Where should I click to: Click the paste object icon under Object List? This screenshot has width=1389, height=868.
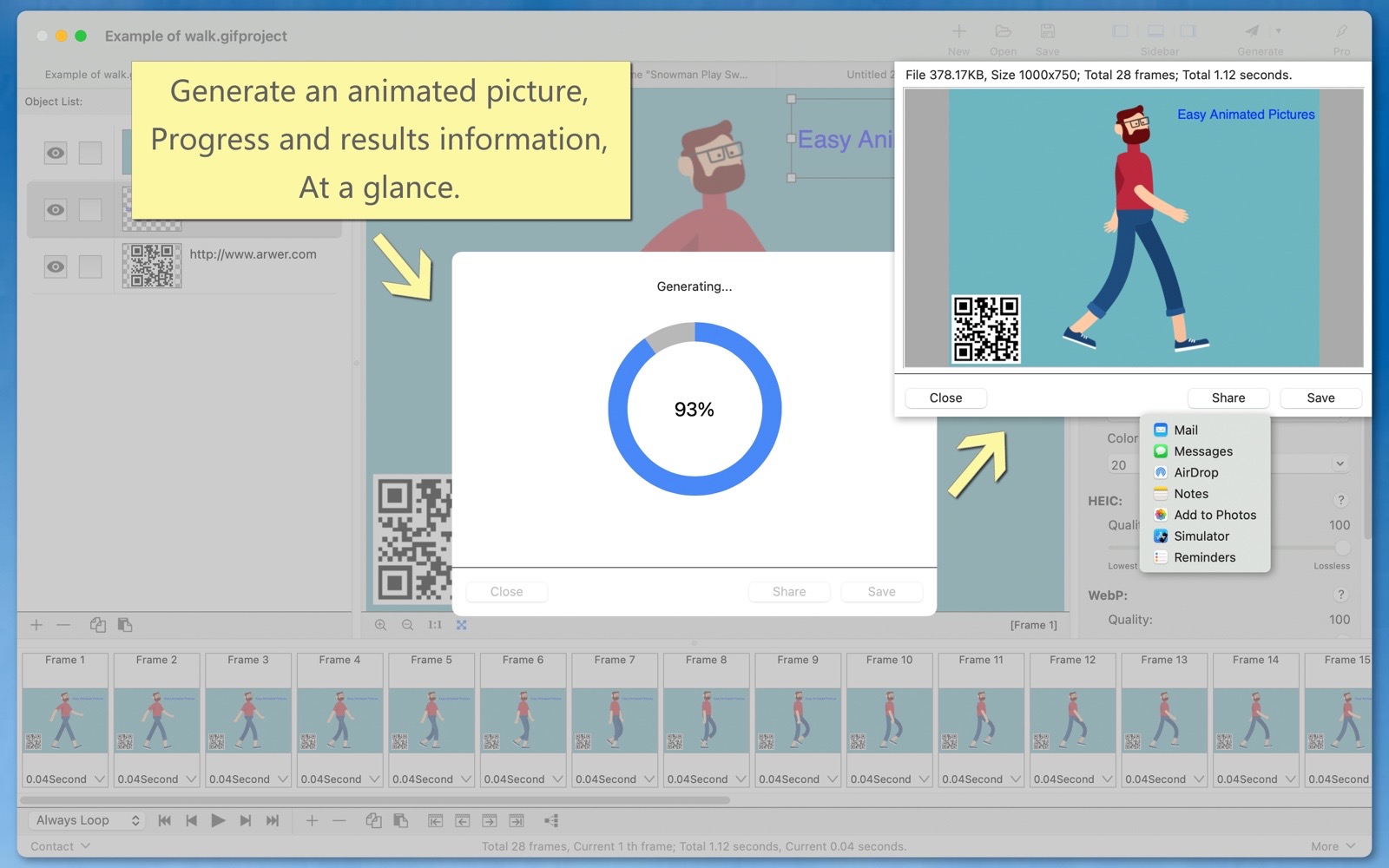pos(125,625)
